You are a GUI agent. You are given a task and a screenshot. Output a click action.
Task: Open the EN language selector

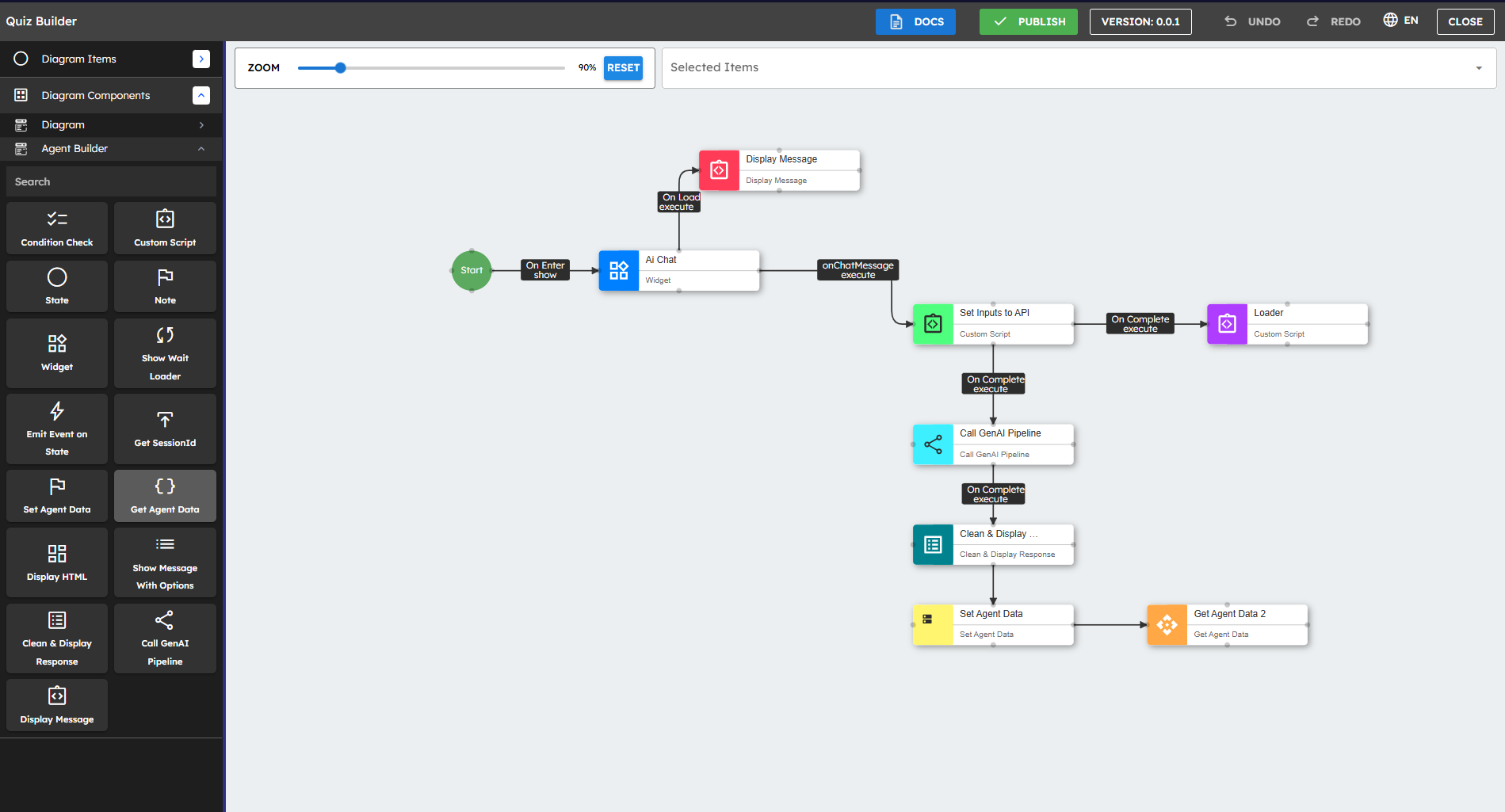point(1400,21)
